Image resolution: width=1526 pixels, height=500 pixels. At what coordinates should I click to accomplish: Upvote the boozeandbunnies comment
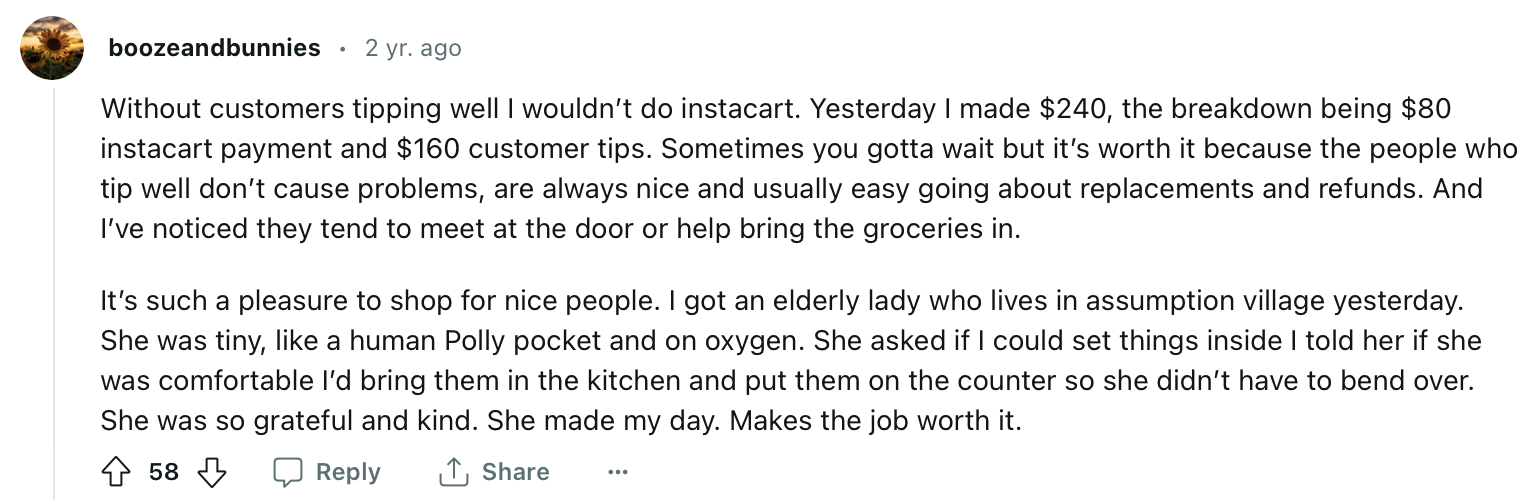pyautogui.click(x=116, y=472)
